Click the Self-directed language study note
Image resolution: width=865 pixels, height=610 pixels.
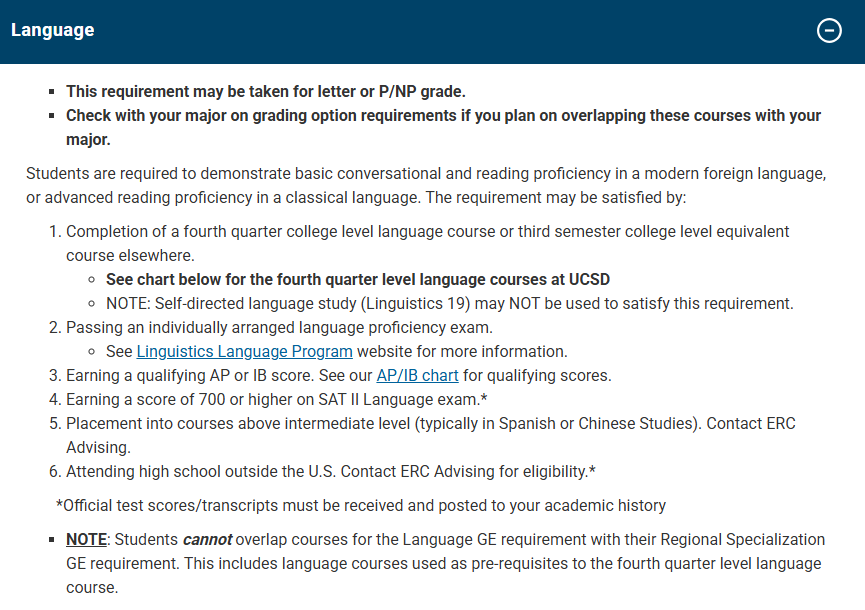449,303
